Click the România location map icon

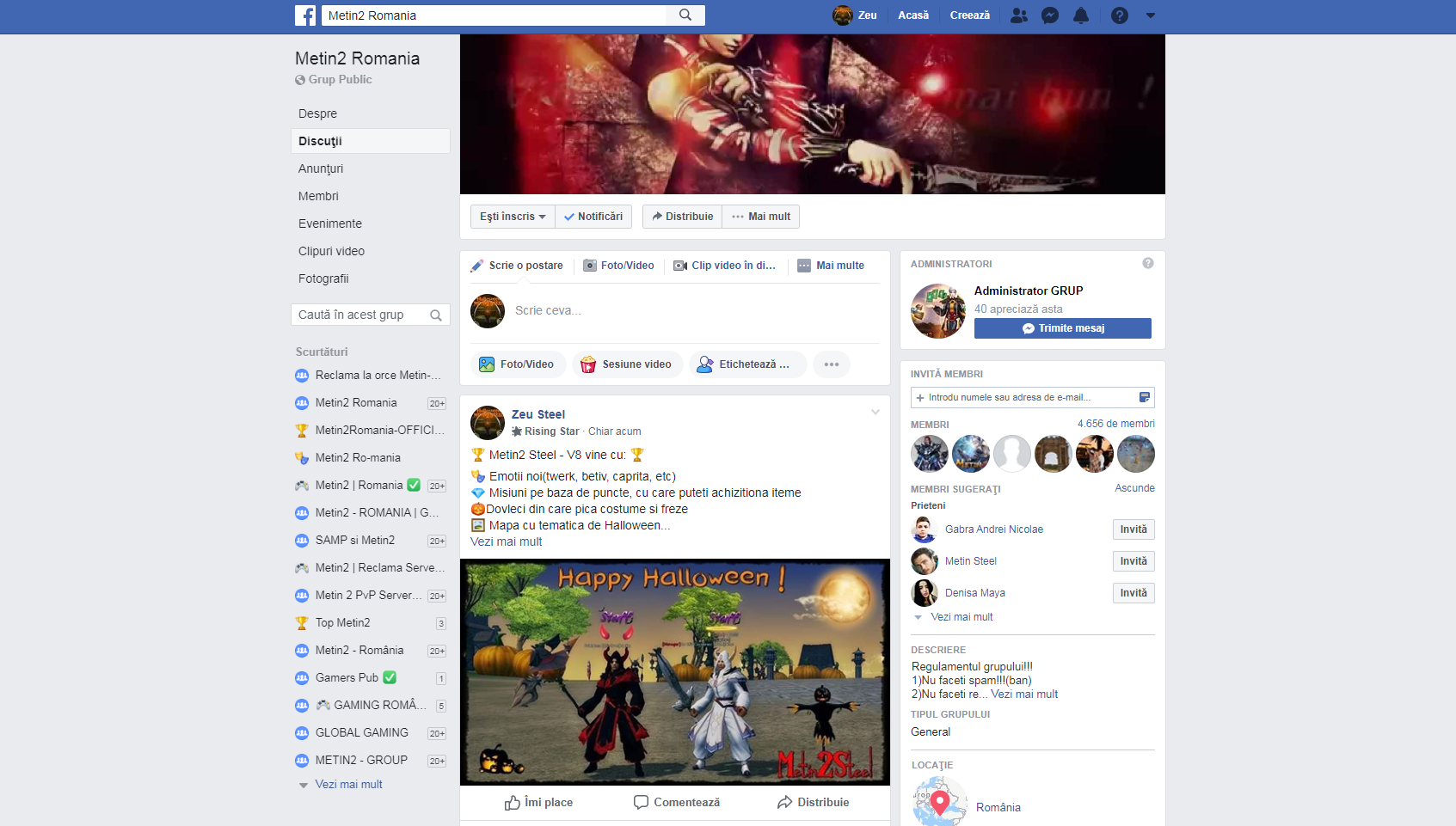point(940,801)
